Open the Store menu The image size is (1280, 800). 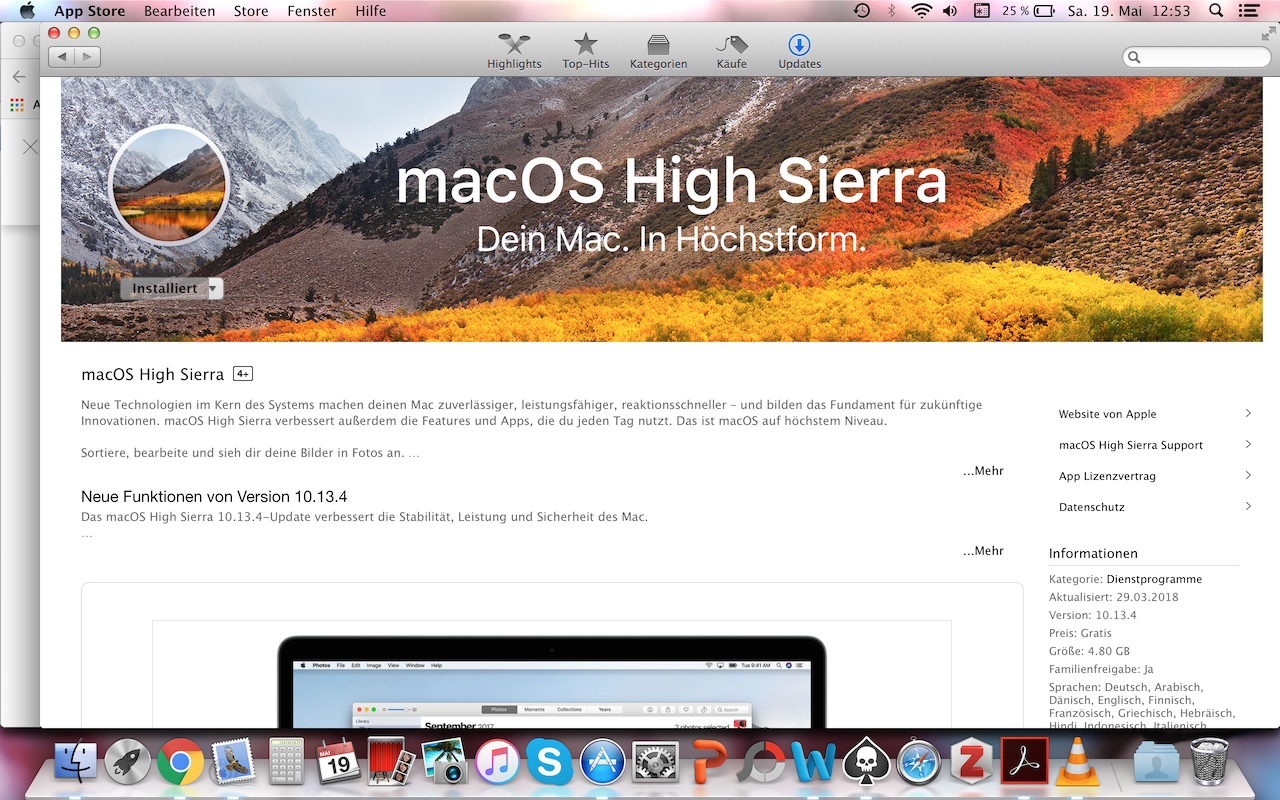pyautogui.click(x=251, y=11)
